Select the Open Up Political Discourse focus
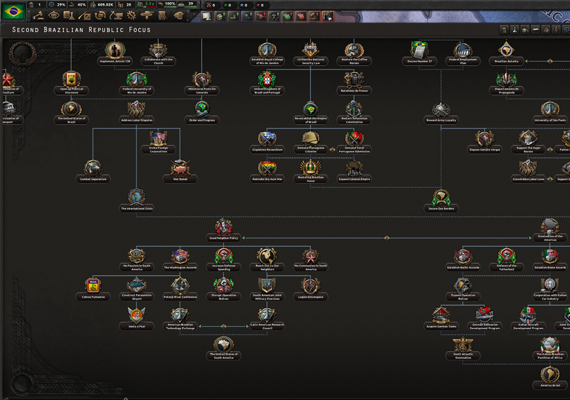This screenshot has width=570, height=400. (x=71, y=83)
